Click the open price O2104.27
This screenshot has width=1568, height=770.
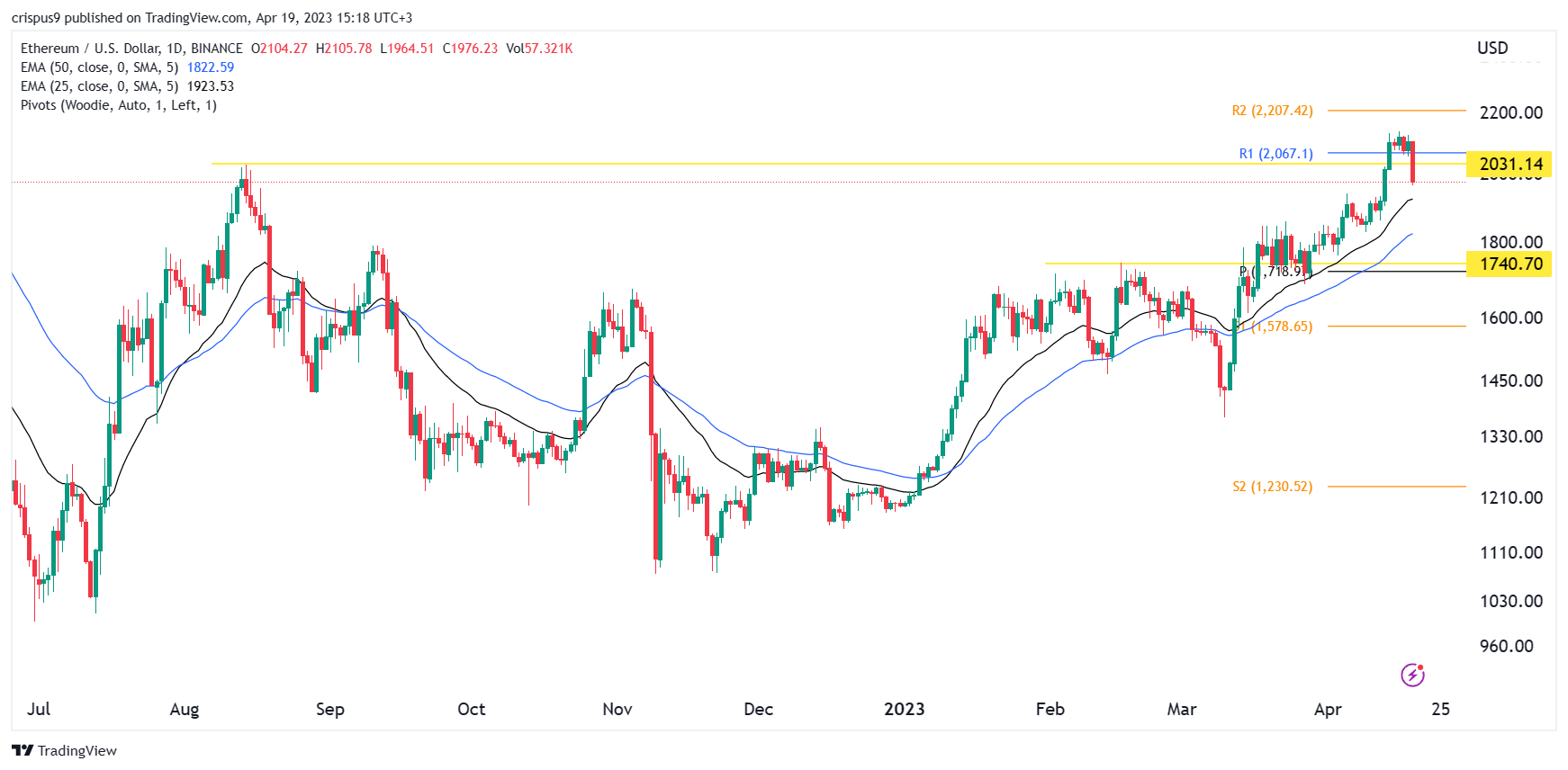pos(279,49)
